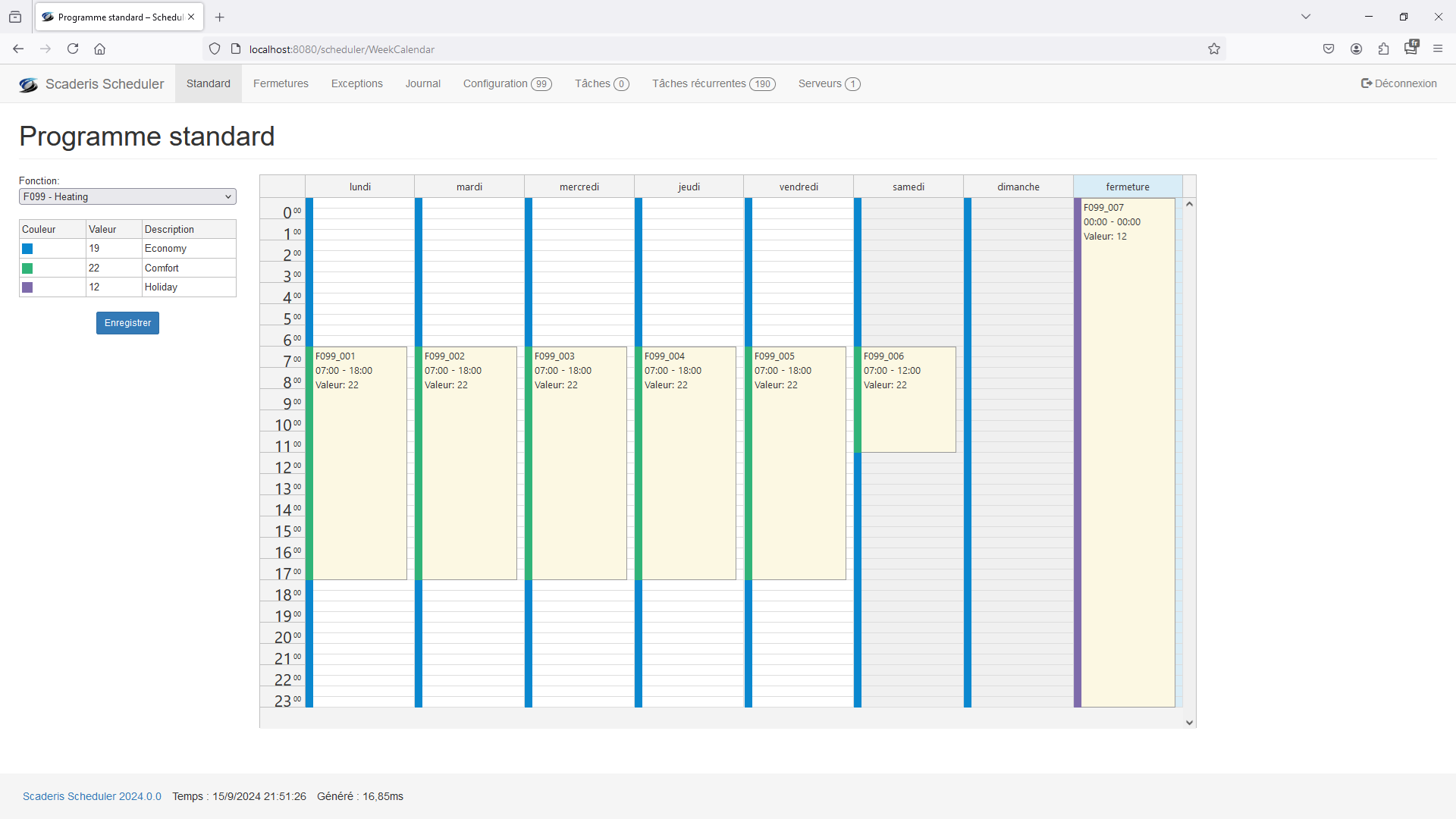Click the Scaderis Scheduler logo icon
The height and width of the screenshot is (819, 1456).
[28, 84]
